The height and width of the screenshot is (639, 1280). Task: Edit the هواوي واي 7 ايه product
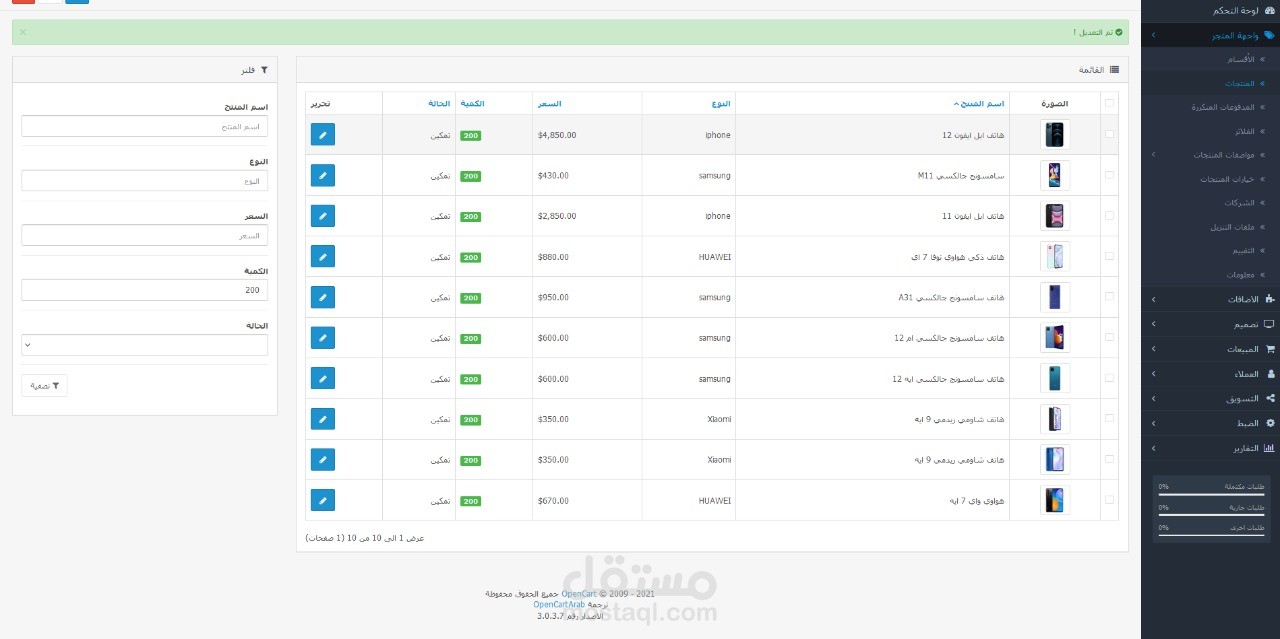323,500
